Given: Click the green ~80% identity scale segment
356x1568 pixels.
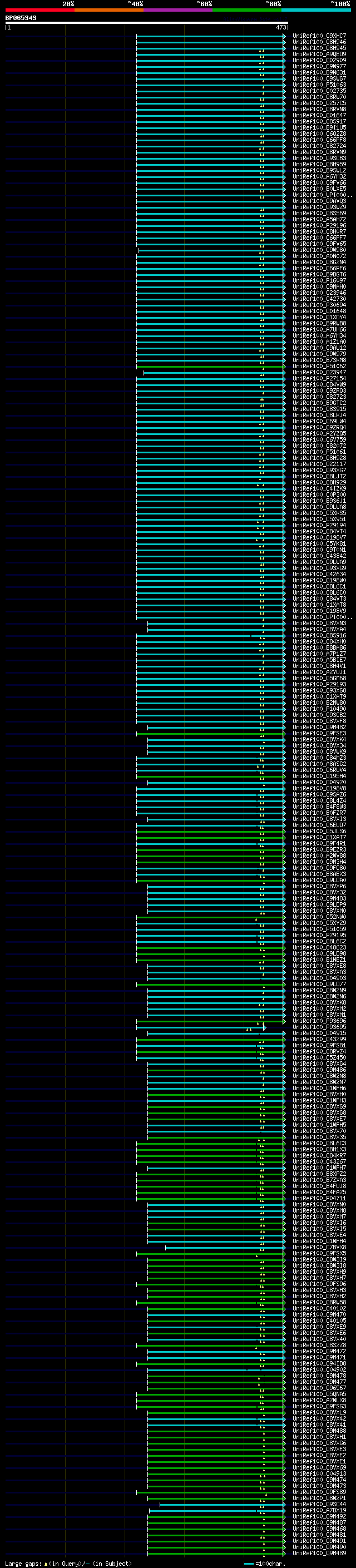Looking at the screenshot, I should (x=247, y=10).
